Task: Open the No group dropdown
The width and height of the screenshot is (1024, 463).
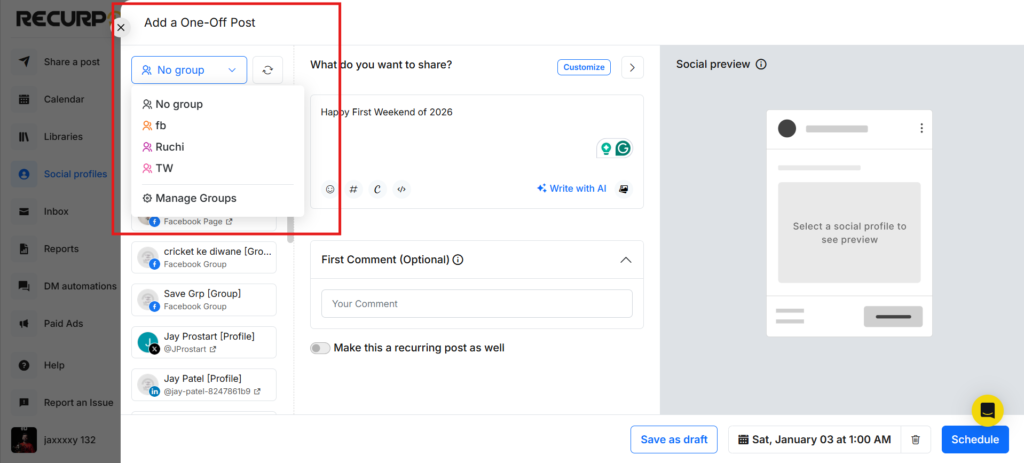Action: coord(189,70)
